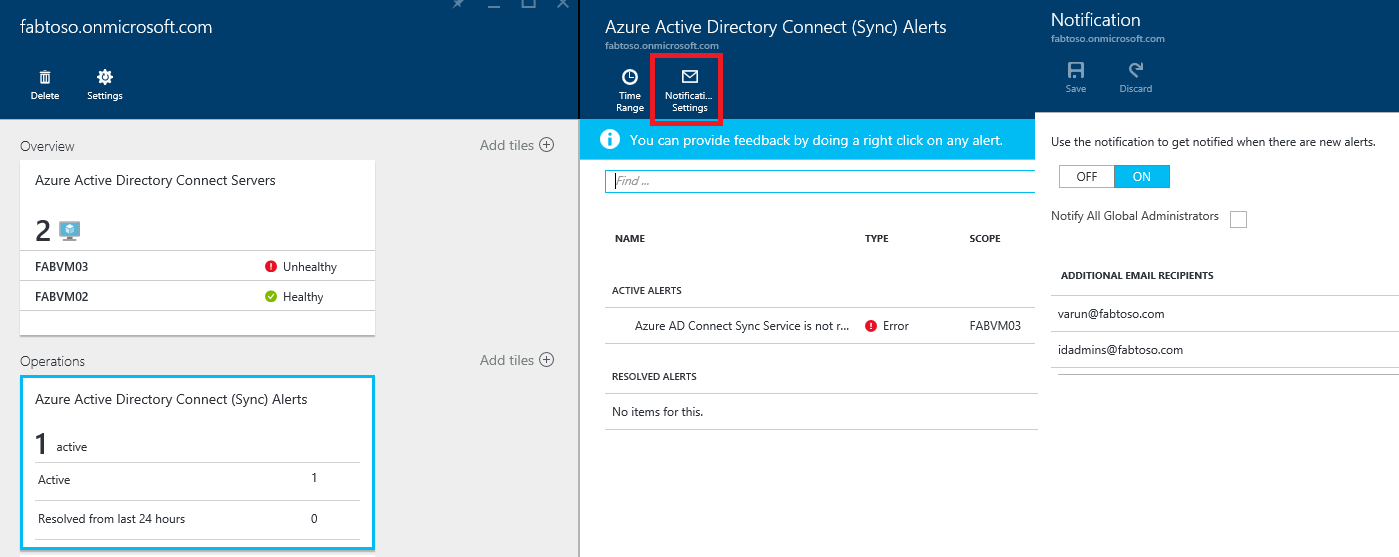
Task: Click the ADDITIONAL EMAIL RECIPIENTS header
Action: click(1137, 276)
